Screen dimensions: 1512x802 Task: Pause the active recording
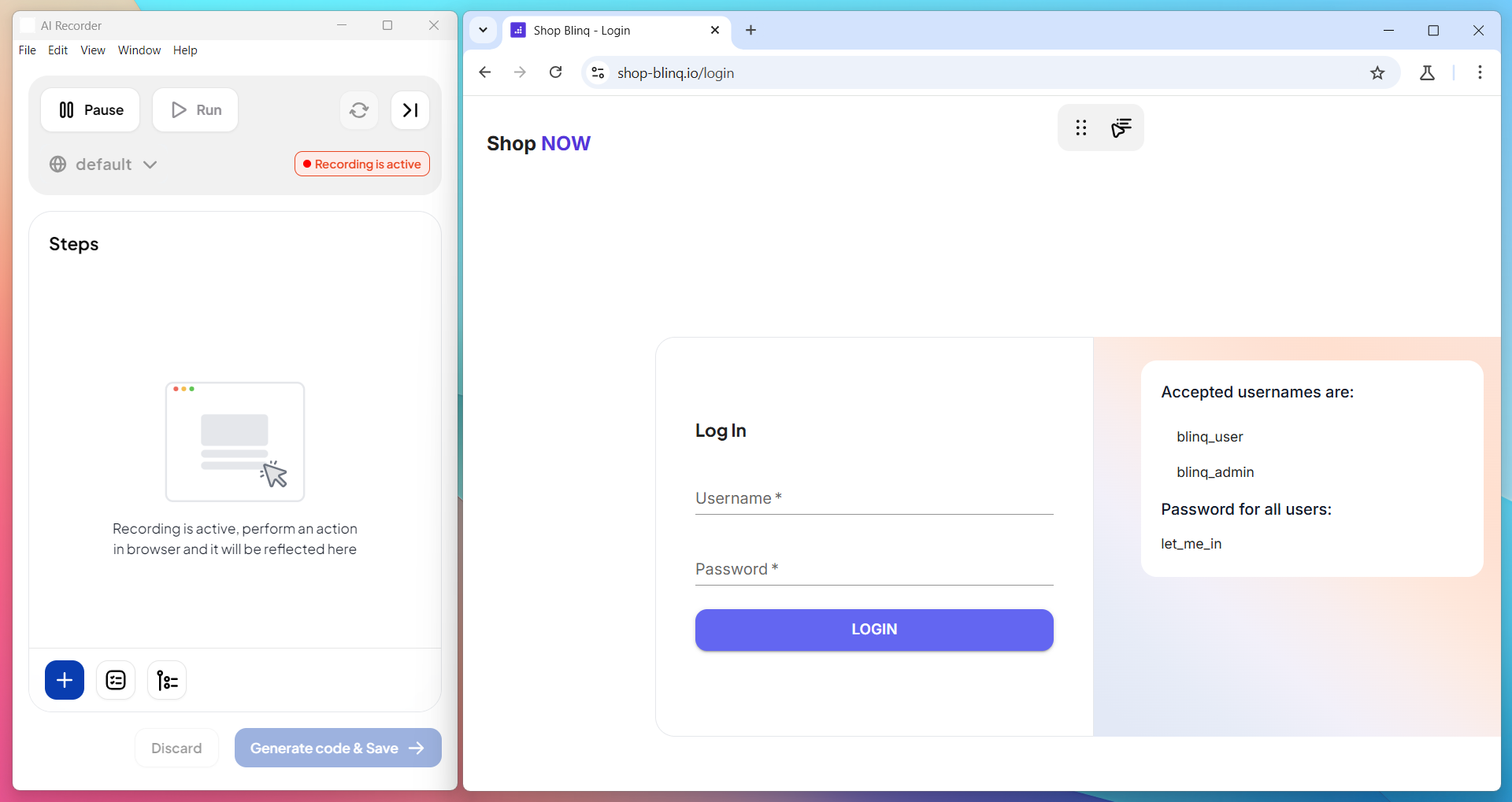click(91, 110)
